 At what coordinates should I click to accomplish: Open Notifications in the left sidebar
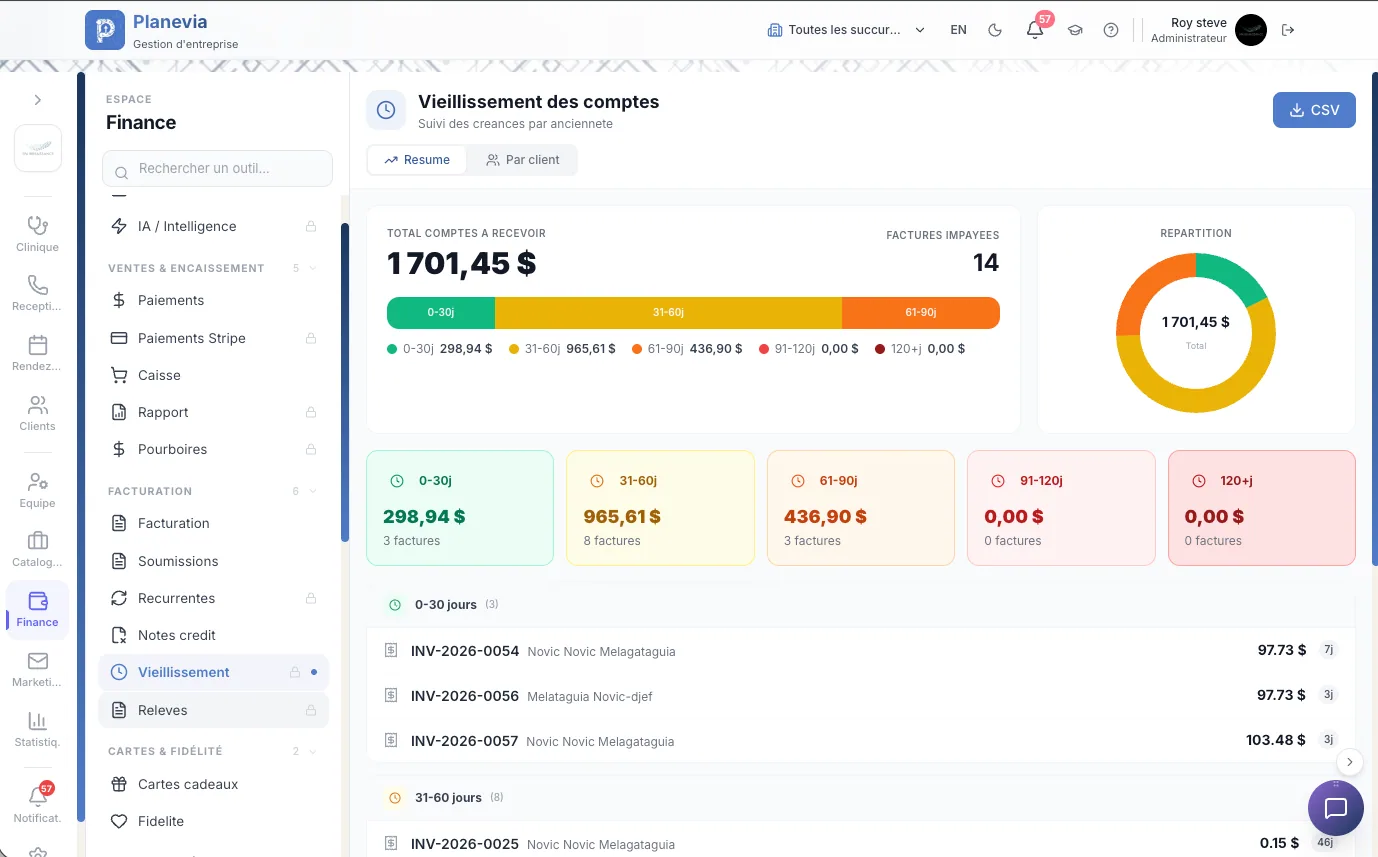(38, 804)
